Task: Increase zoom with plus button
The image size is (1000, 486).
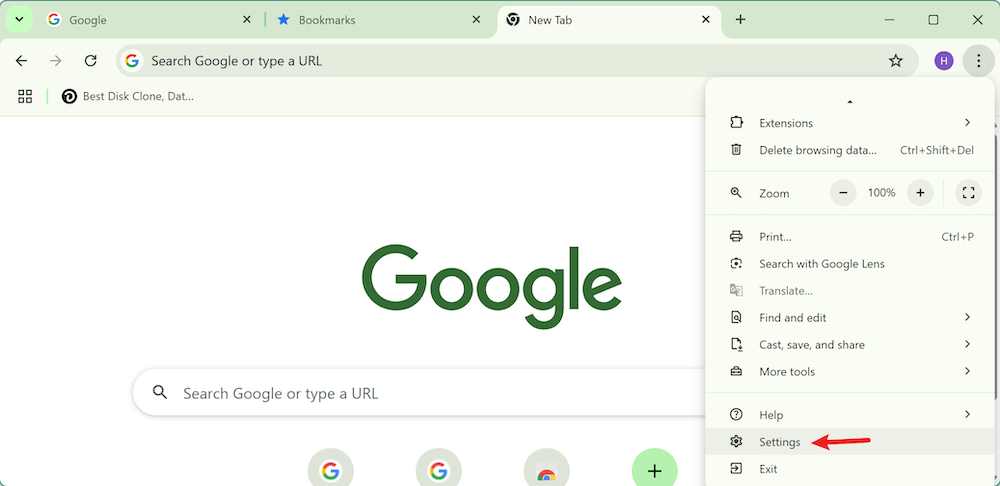Action: (x=920, y=193)
